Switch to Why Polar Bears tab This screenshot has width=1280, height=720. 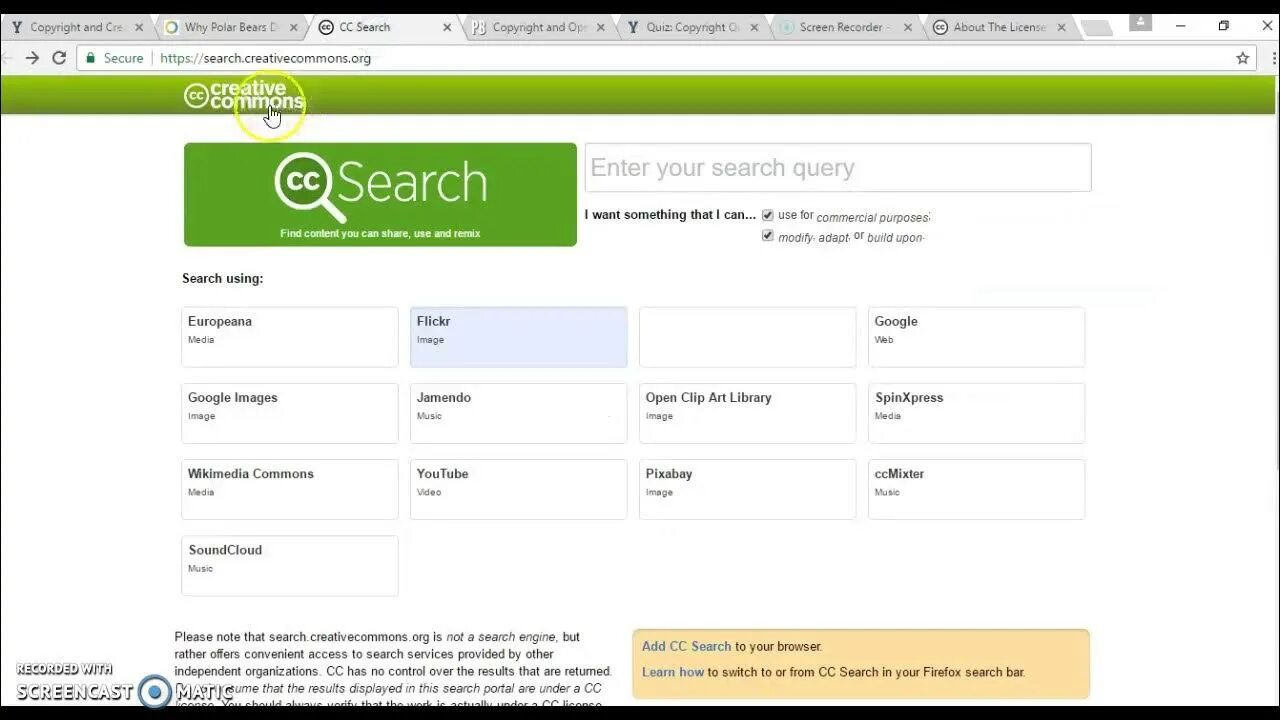229,27
